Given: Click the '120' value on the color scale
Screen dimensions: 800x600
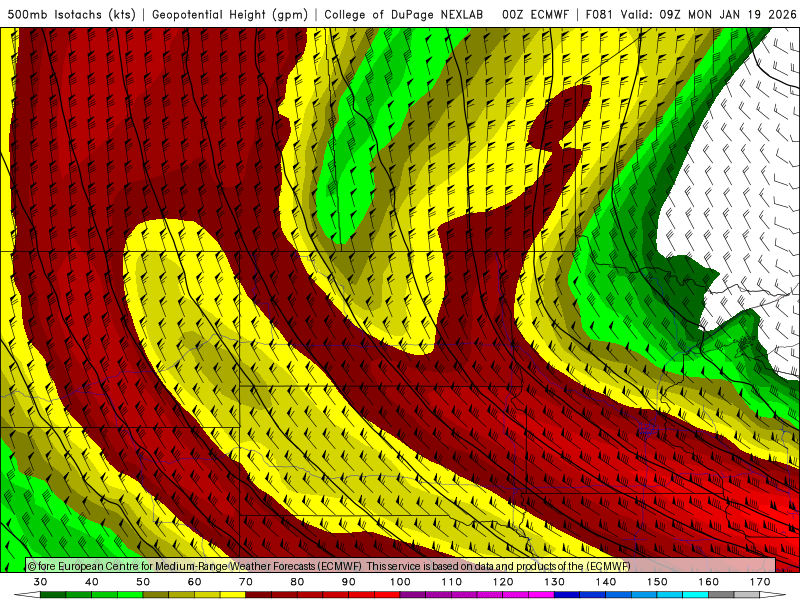Looking at the screenshot, I should 503,582.
